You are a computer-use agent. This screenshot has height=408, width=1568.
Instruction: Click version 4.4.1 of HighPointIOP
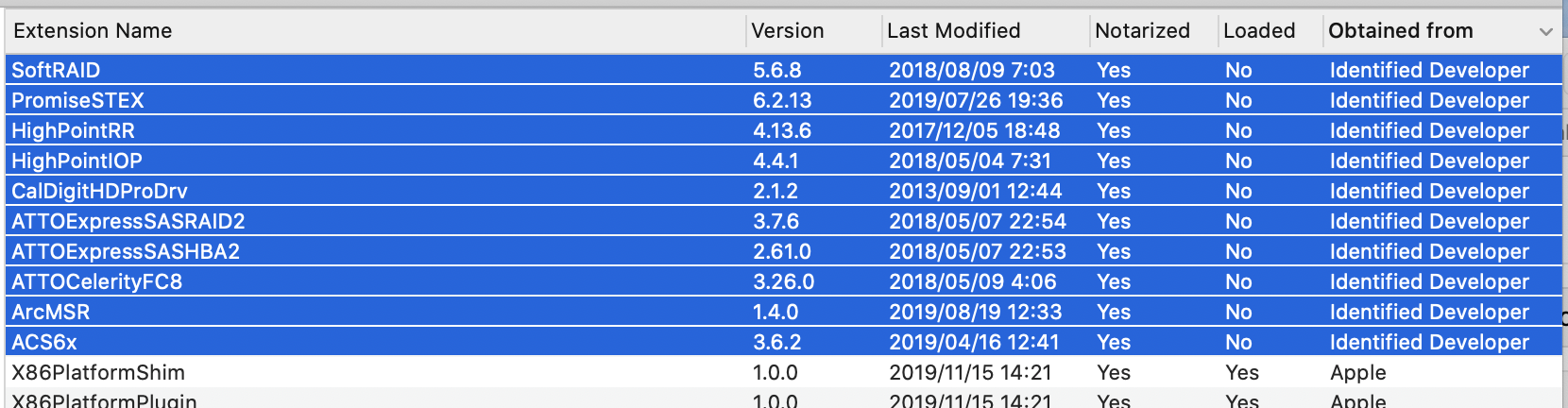(775, 161)
